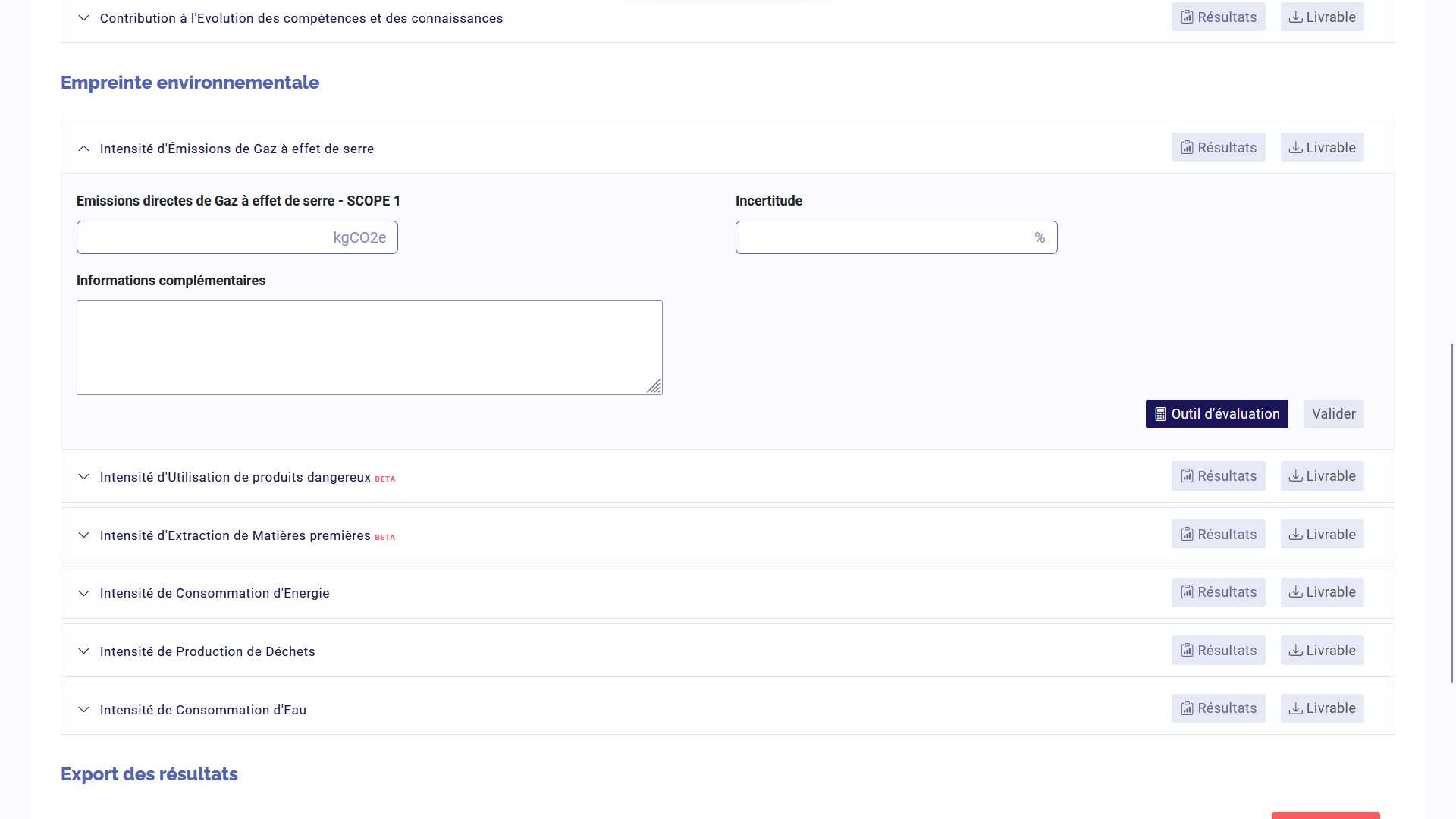This screenshot has height=819, width=1456.
Task: Click the Valider button
Action: (1333, 414)
